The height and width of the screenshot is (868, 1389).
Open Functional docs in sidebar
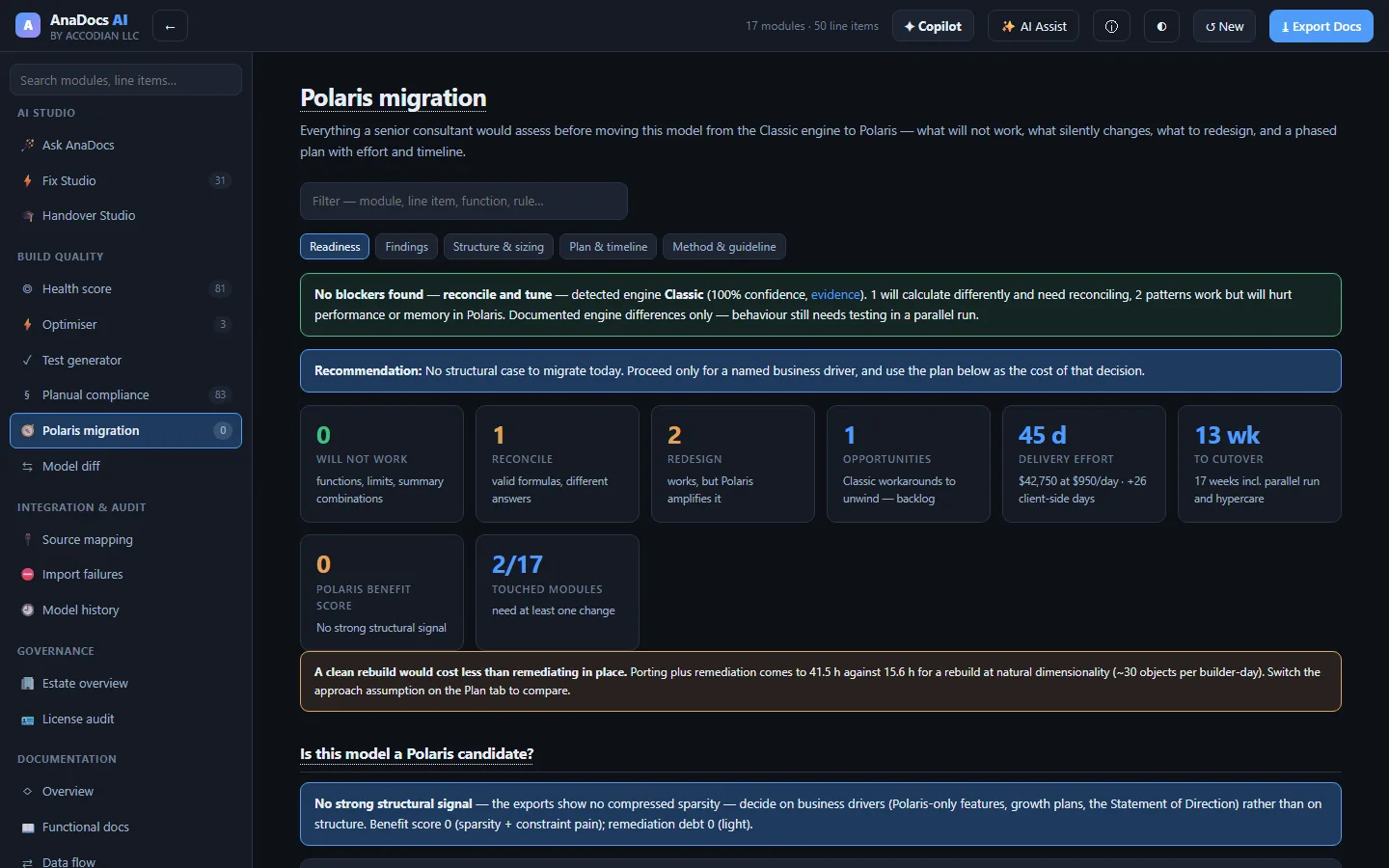pos(125,827)
